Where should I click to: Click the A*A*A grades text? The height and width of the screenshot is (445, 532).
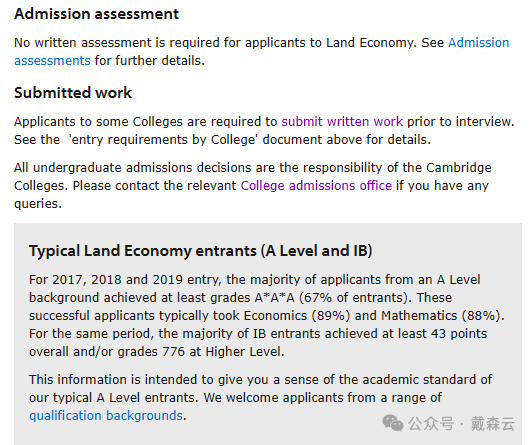pyautogui.click(x=274, y=297)
